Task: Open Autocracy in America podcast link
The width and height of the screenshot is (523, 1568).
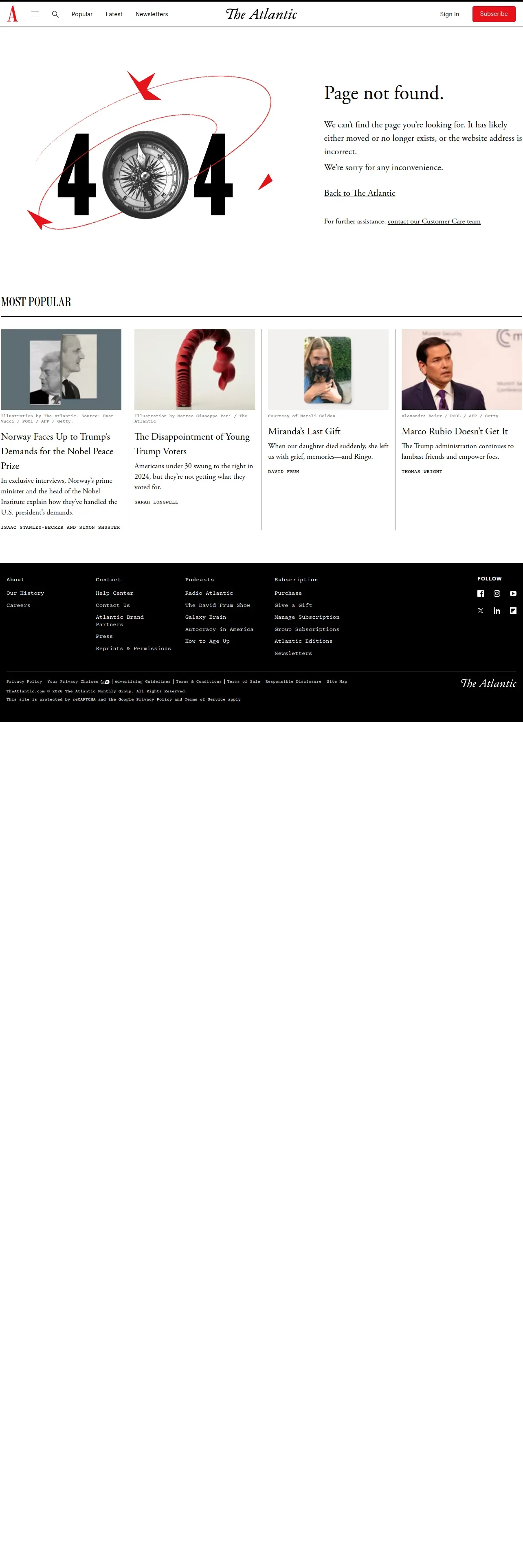Action: point(219,629)
